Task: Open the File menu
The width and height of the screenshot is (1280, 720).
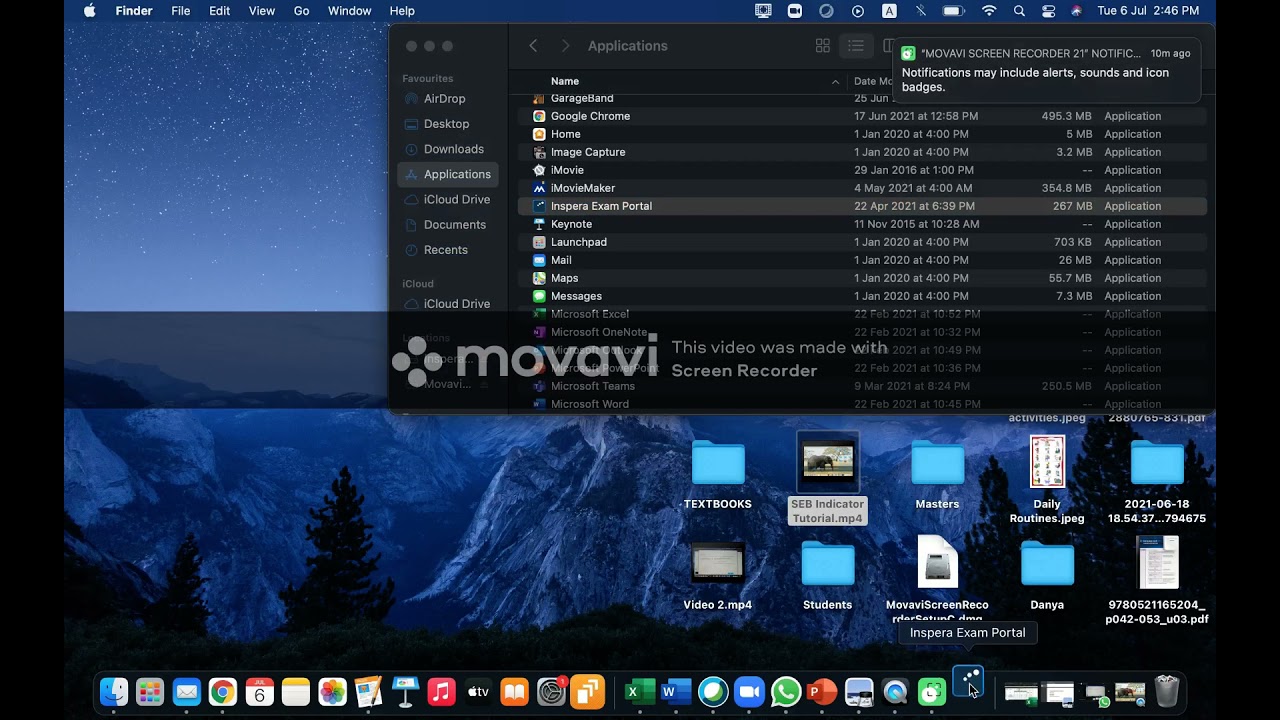Action: pyautogui.click(x=181, y=11)
